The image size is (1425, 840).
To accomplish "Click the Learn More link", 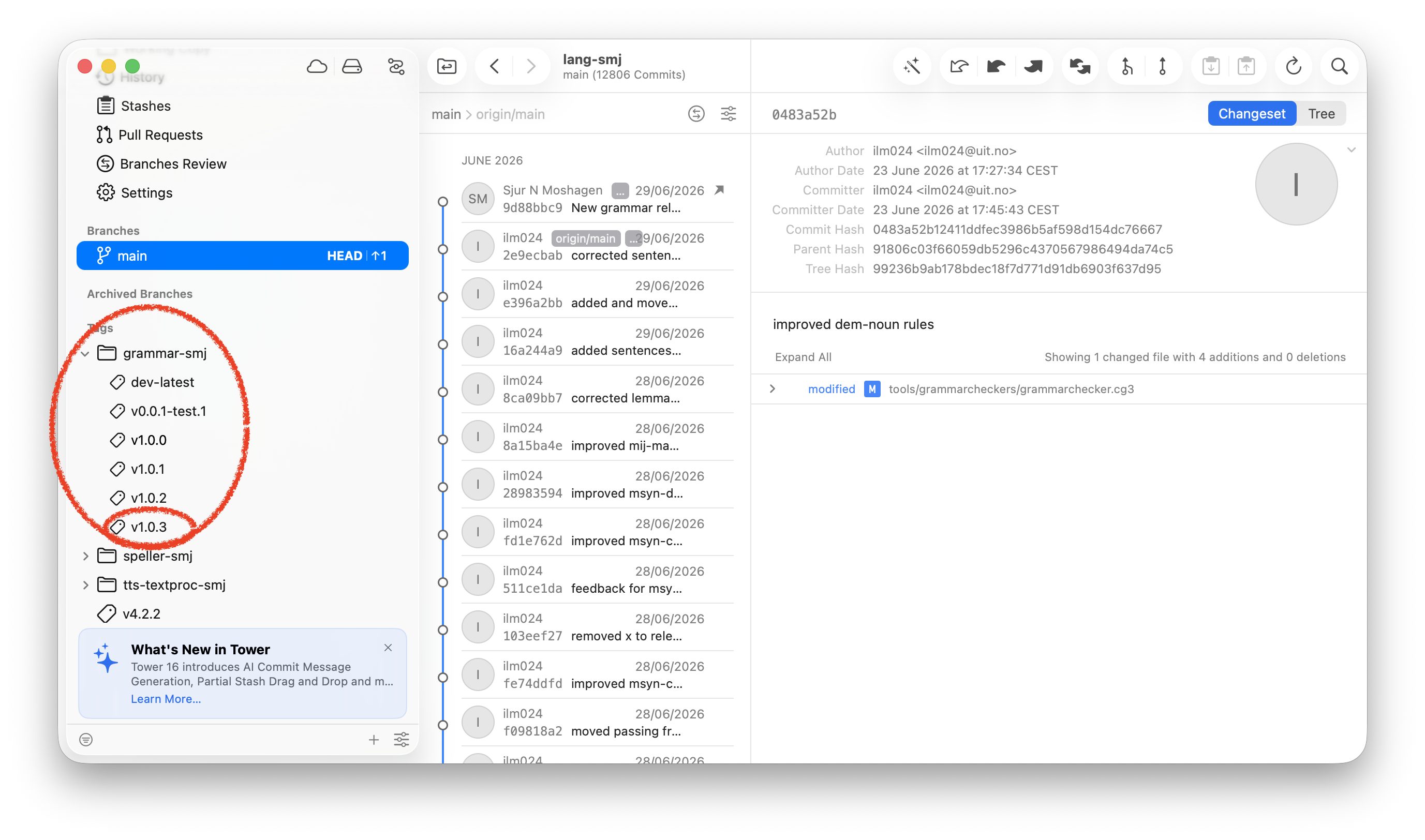I will pyautogui.click(x=166, y=699).
